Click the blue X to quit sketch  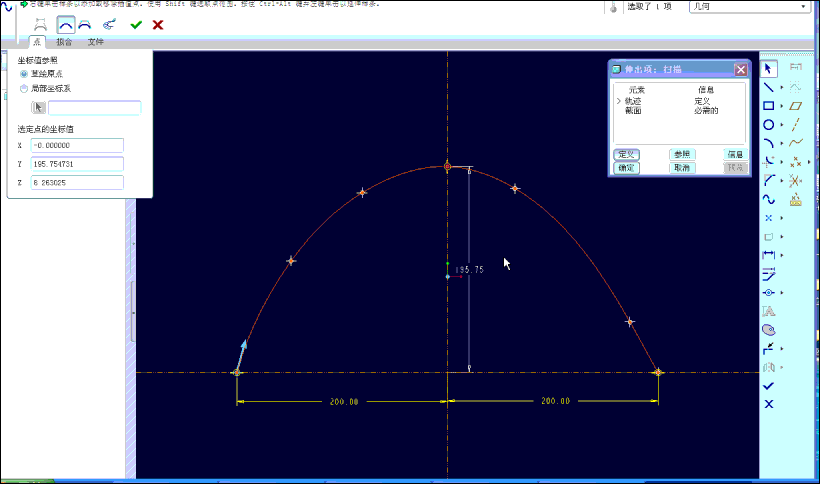(768, 404)
